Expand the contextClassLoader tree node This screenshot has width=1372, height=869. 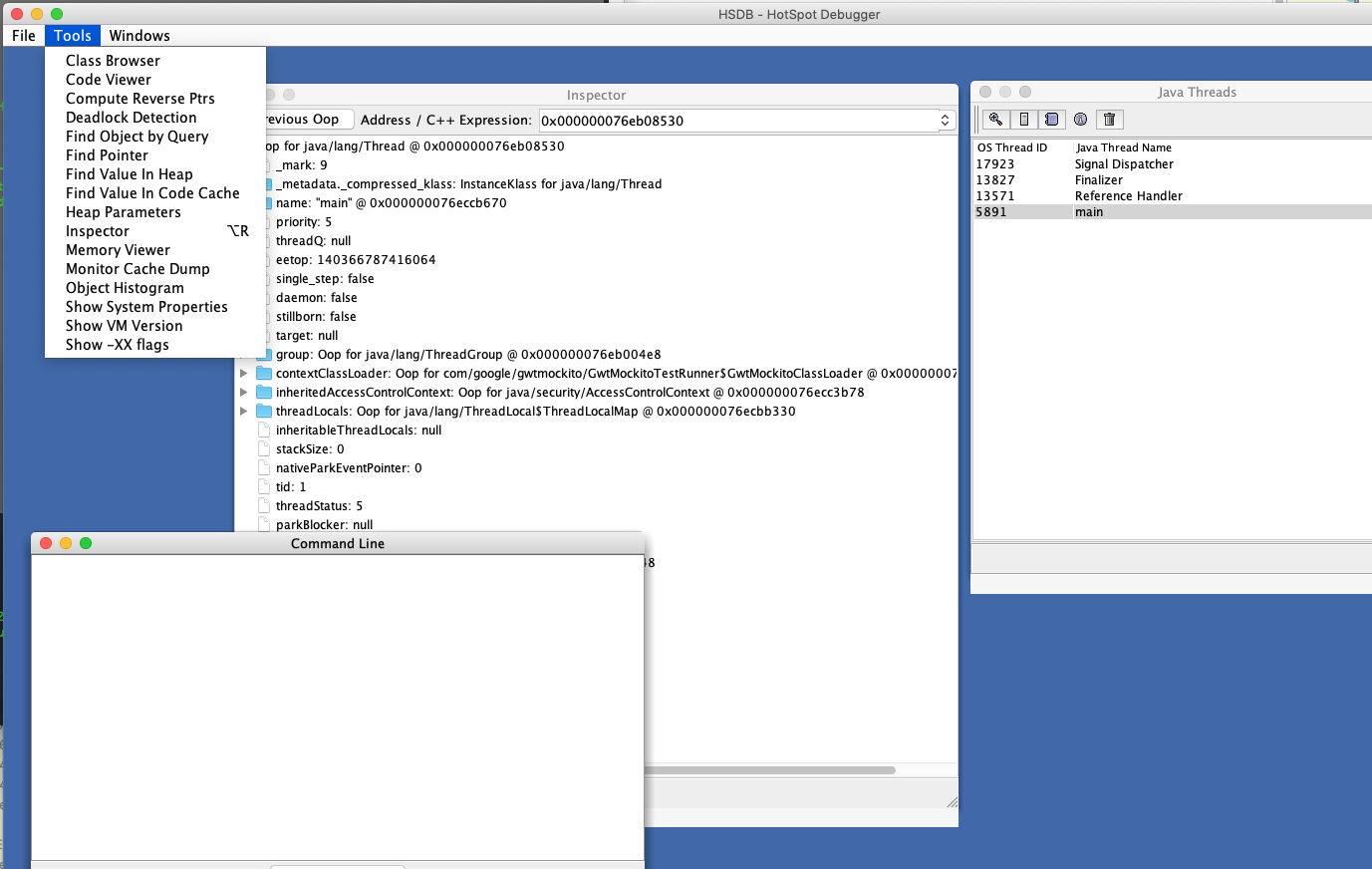click(243, 374)
